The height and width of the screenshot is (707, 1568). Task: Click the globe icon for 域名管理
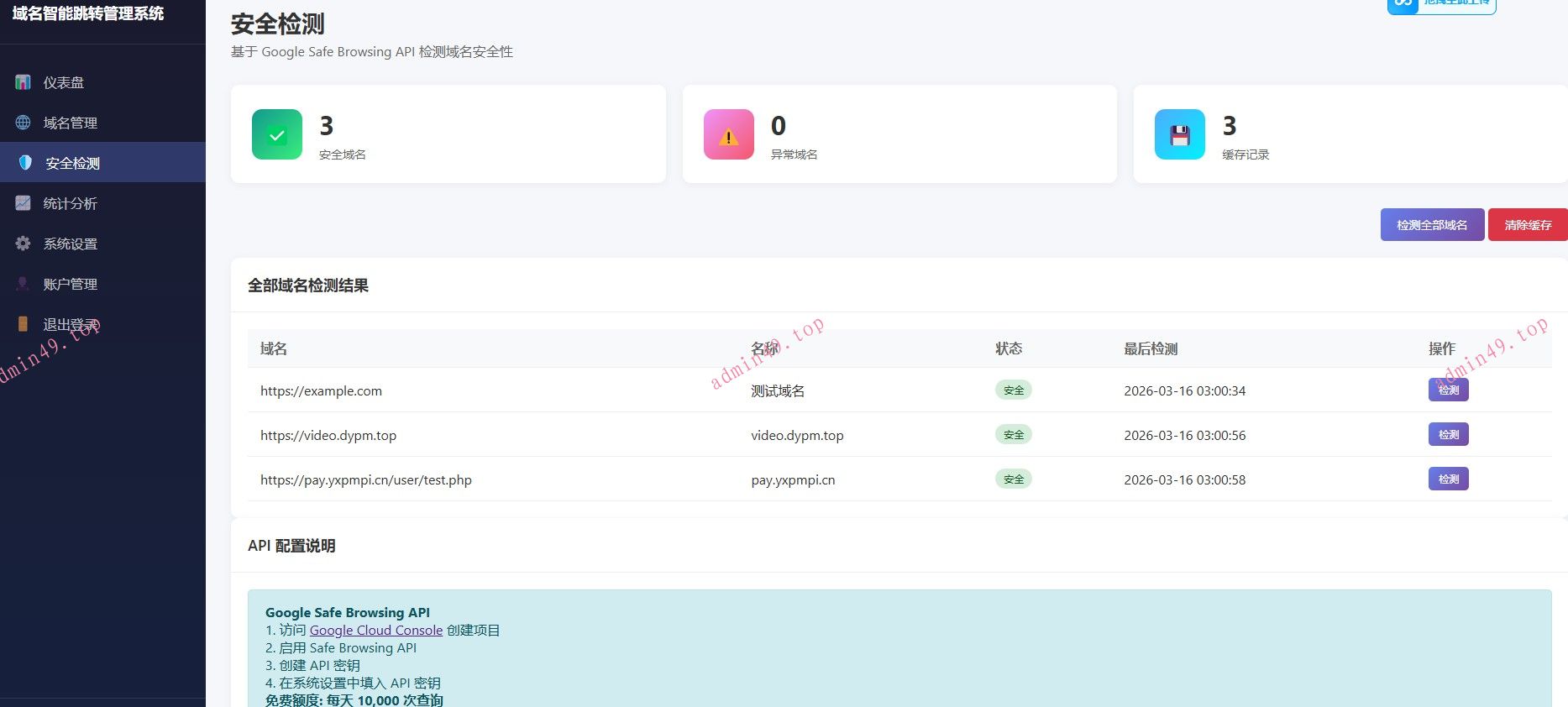[24, 123]
